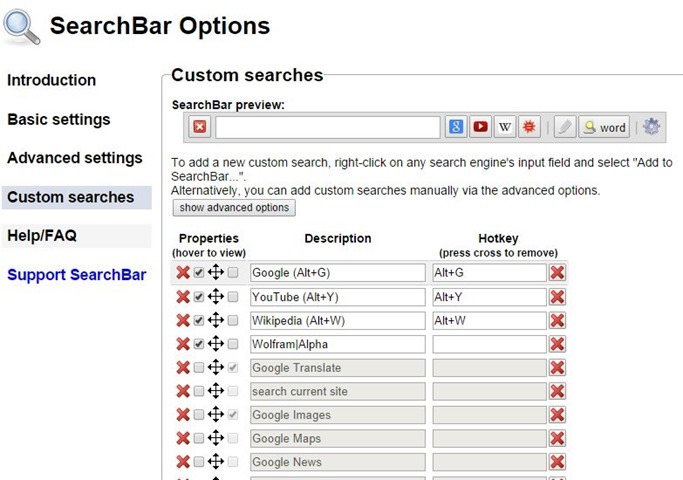Delete the Google Translate search entry
This screenshot has height=480, width=683.
(183, 368)
